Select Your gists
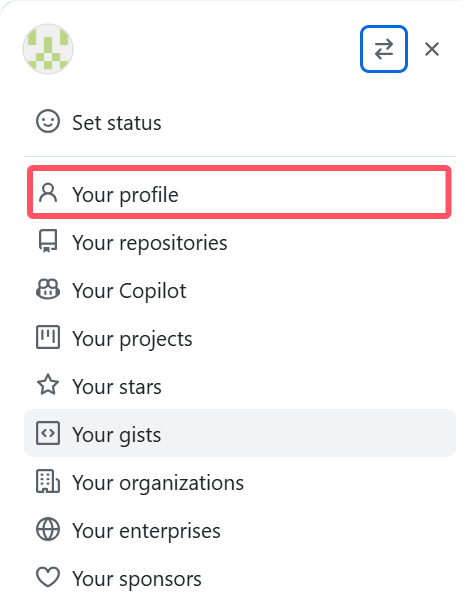Screen dimensions: 473x611 pos(240,433)
